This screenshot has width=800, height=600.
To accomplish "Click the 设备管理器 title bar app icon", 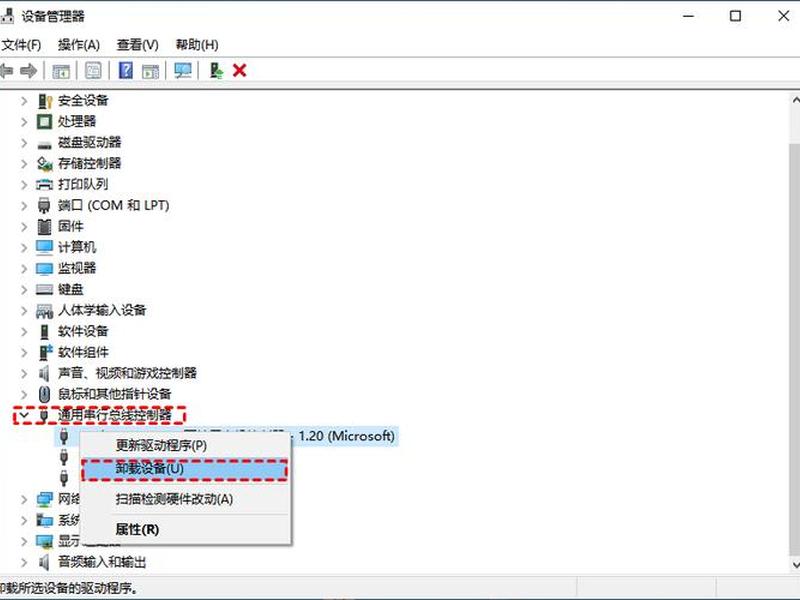I will tap(7, 16).
